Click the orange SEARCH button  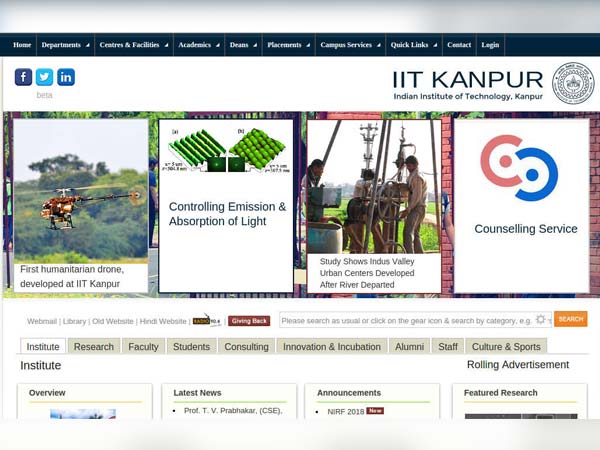coord(571,319)
